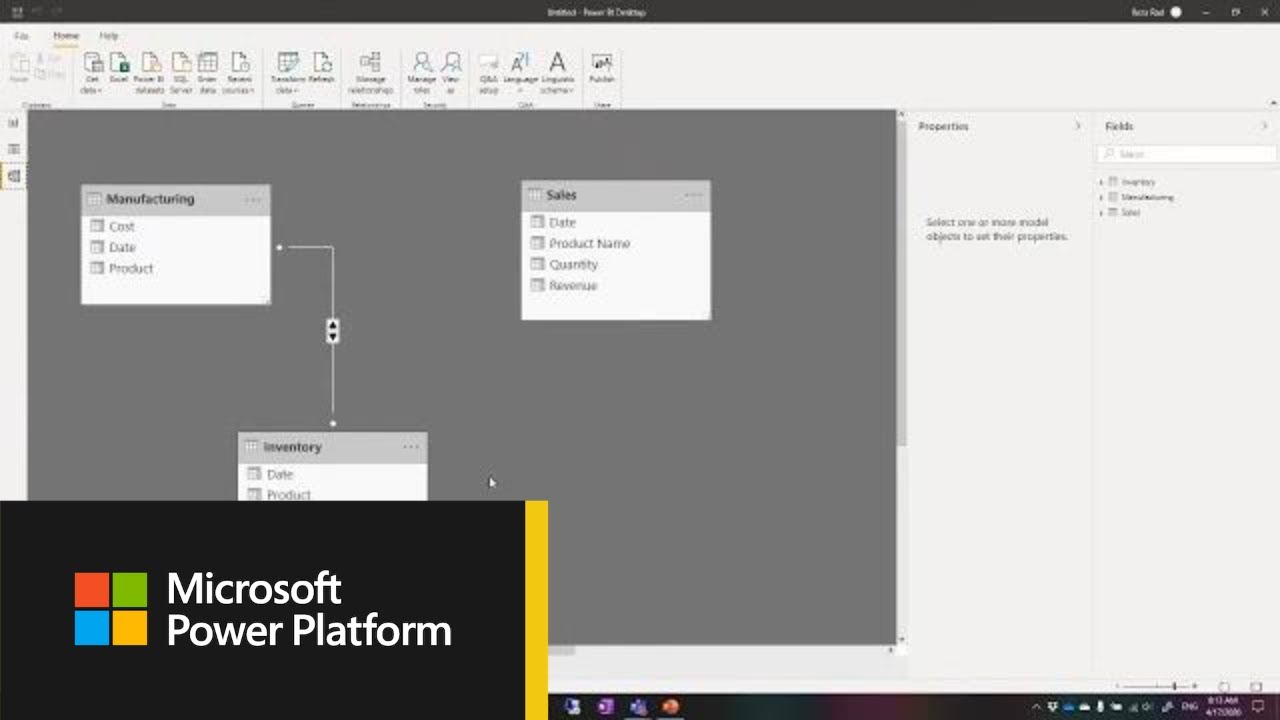Expand the Inventory table in Fields
The image size is (1280, 720).
1101,182
